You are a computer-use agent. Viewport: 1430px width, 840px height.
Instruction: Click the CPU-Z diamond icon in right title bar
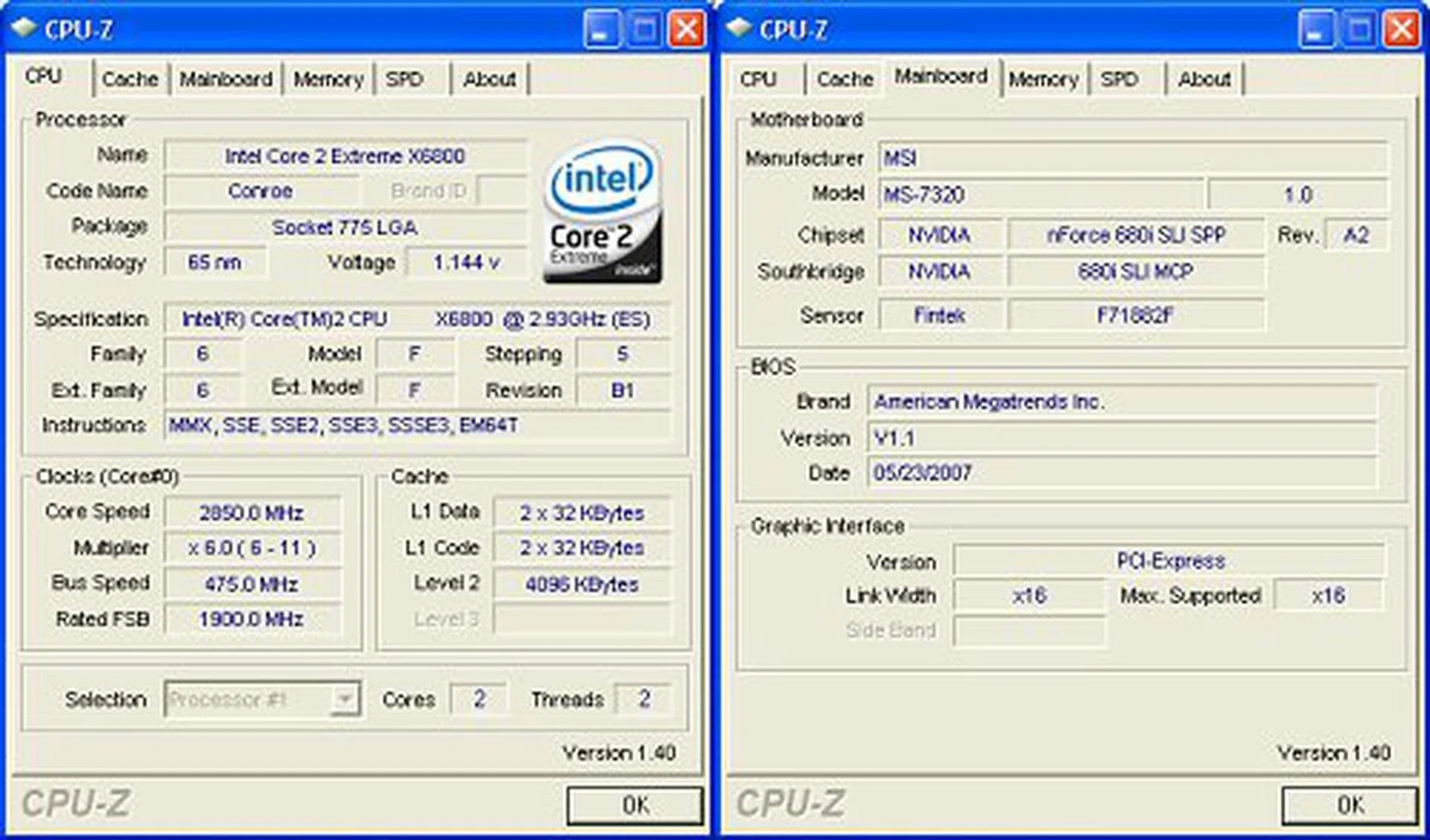pyautogui.click(x=740, y=26)
